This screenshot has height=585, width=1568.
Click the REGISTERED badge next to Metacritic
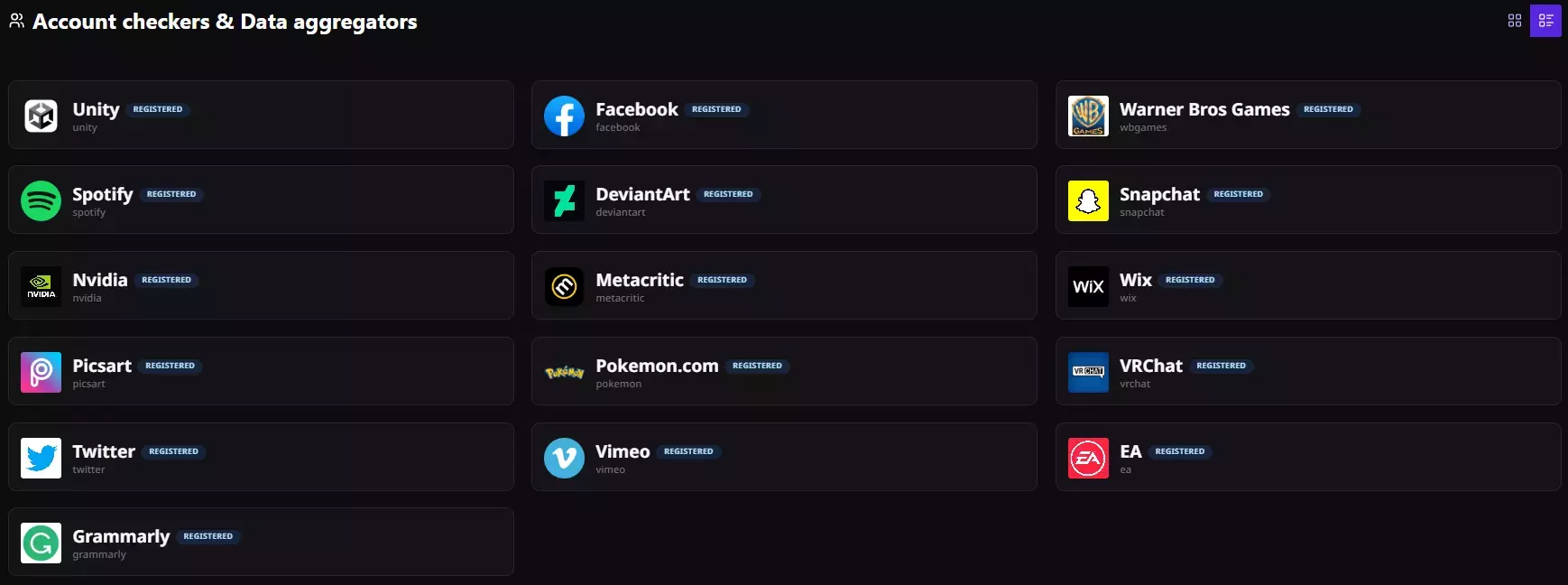click(x=722, y=280)
